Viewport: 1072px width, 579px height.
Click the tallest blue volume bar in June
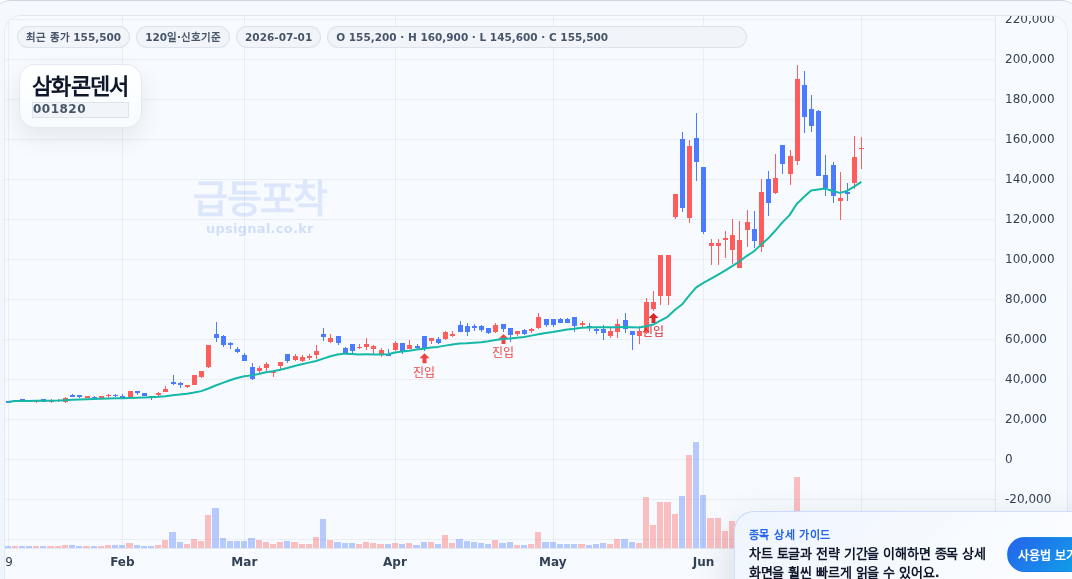(696, 495)
